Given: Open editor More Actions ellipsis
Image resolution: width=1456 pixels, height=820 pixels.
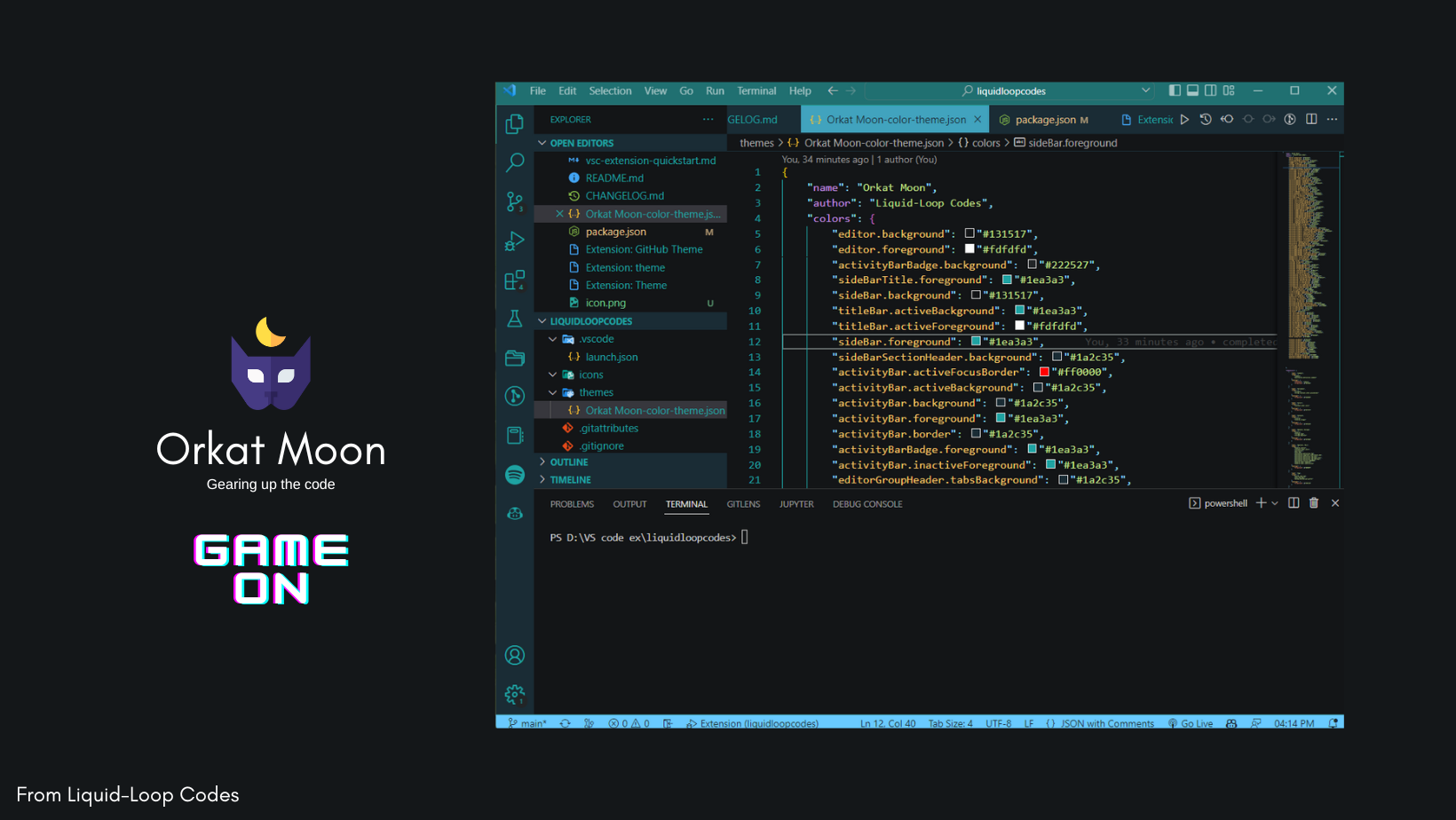Looking at the screenshot, I should 1332,119.
